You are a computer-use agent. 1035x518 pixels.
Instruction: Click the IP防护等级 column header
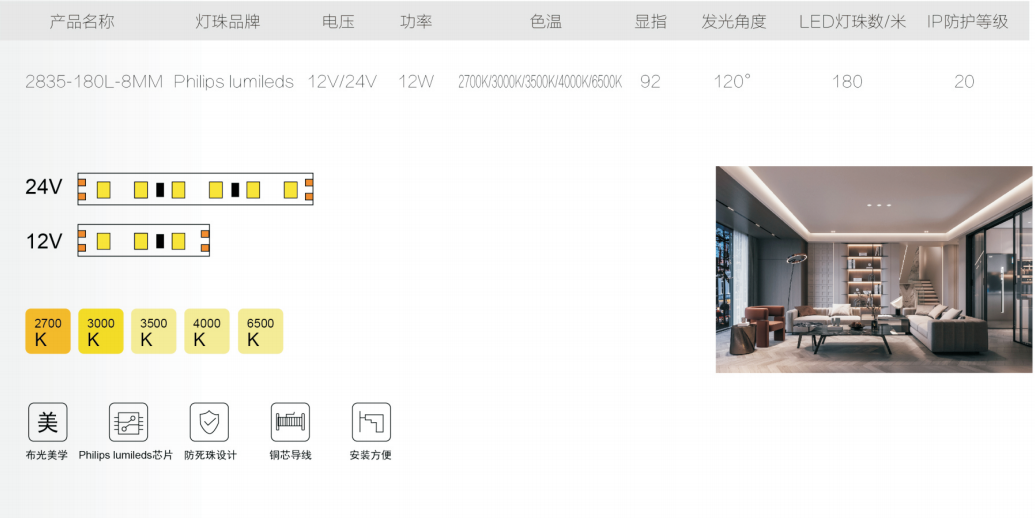[x=967, y=22]
